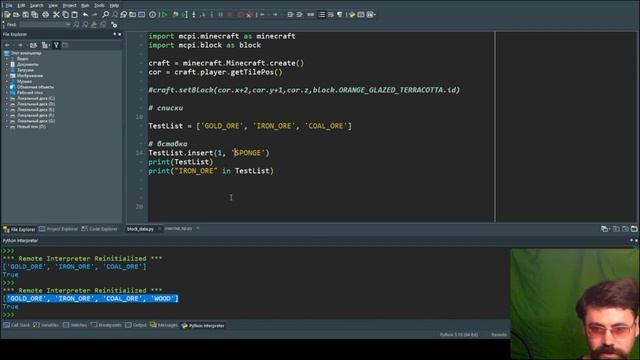Image resolution: width=640 pixels, height=360 pixels.
Task: Click the Save All toolbar icon
Action: pyautogui.click(x=35, y=15)
